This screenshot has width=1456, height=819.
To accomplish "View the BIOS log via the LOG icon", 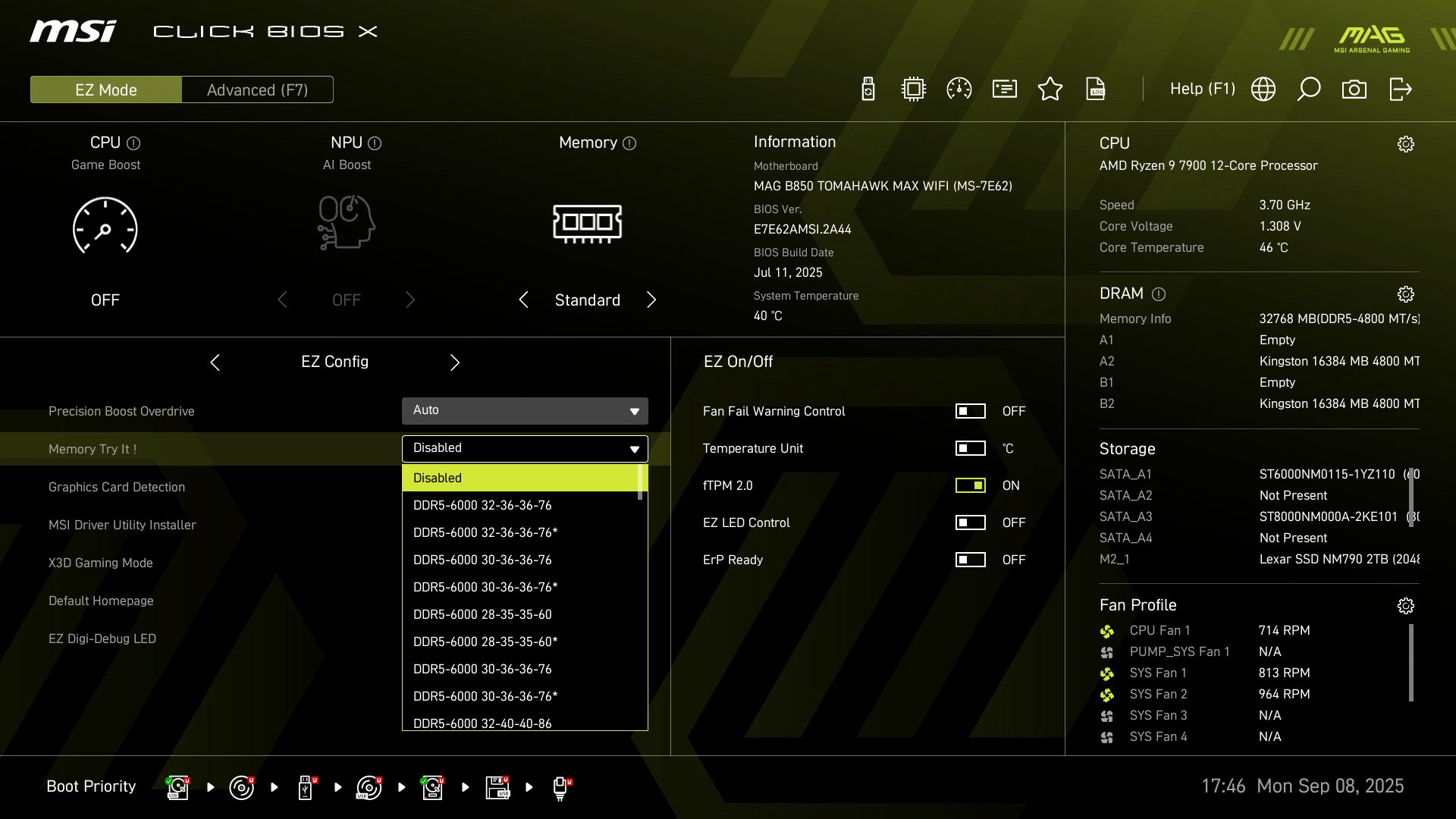I will point(1095,89).
